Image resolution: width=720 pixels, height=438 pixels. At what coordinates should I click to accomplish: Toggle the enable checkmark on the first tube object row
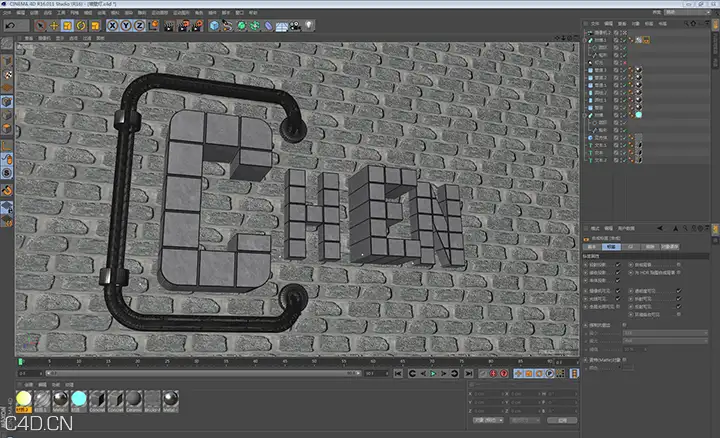click(x=624, y=70)
